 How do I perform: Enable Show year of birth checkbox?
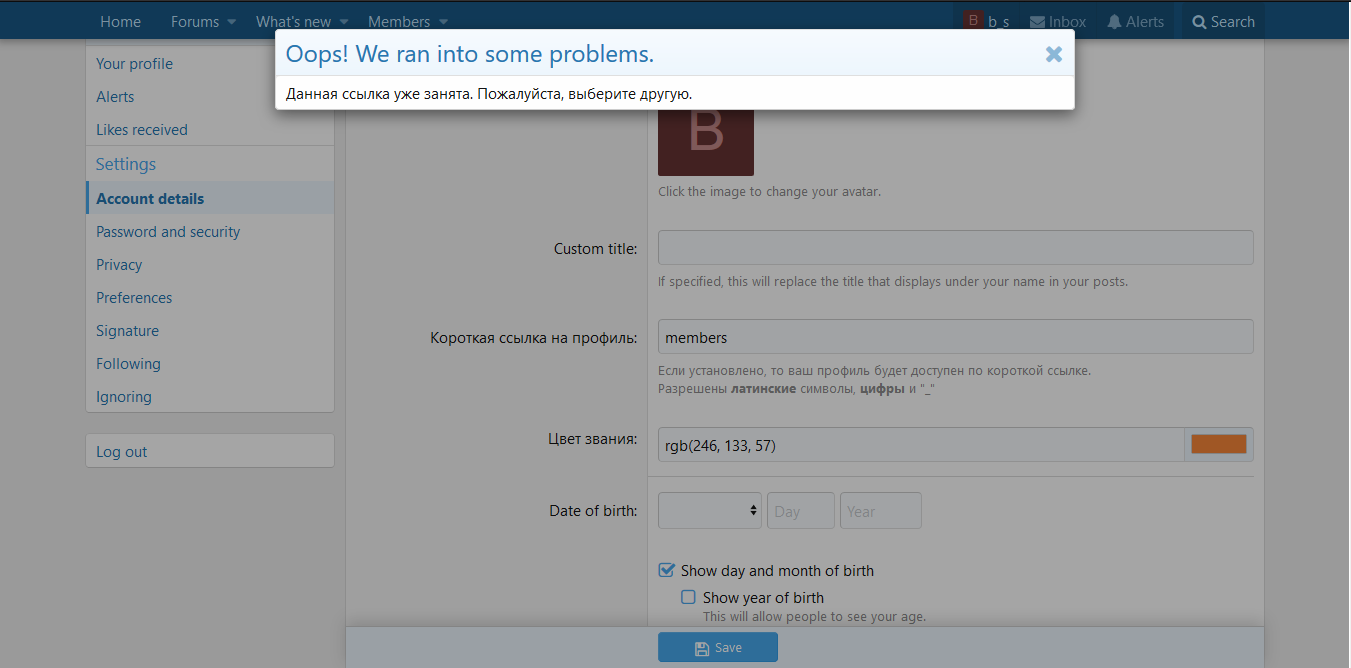click(688, 597)
